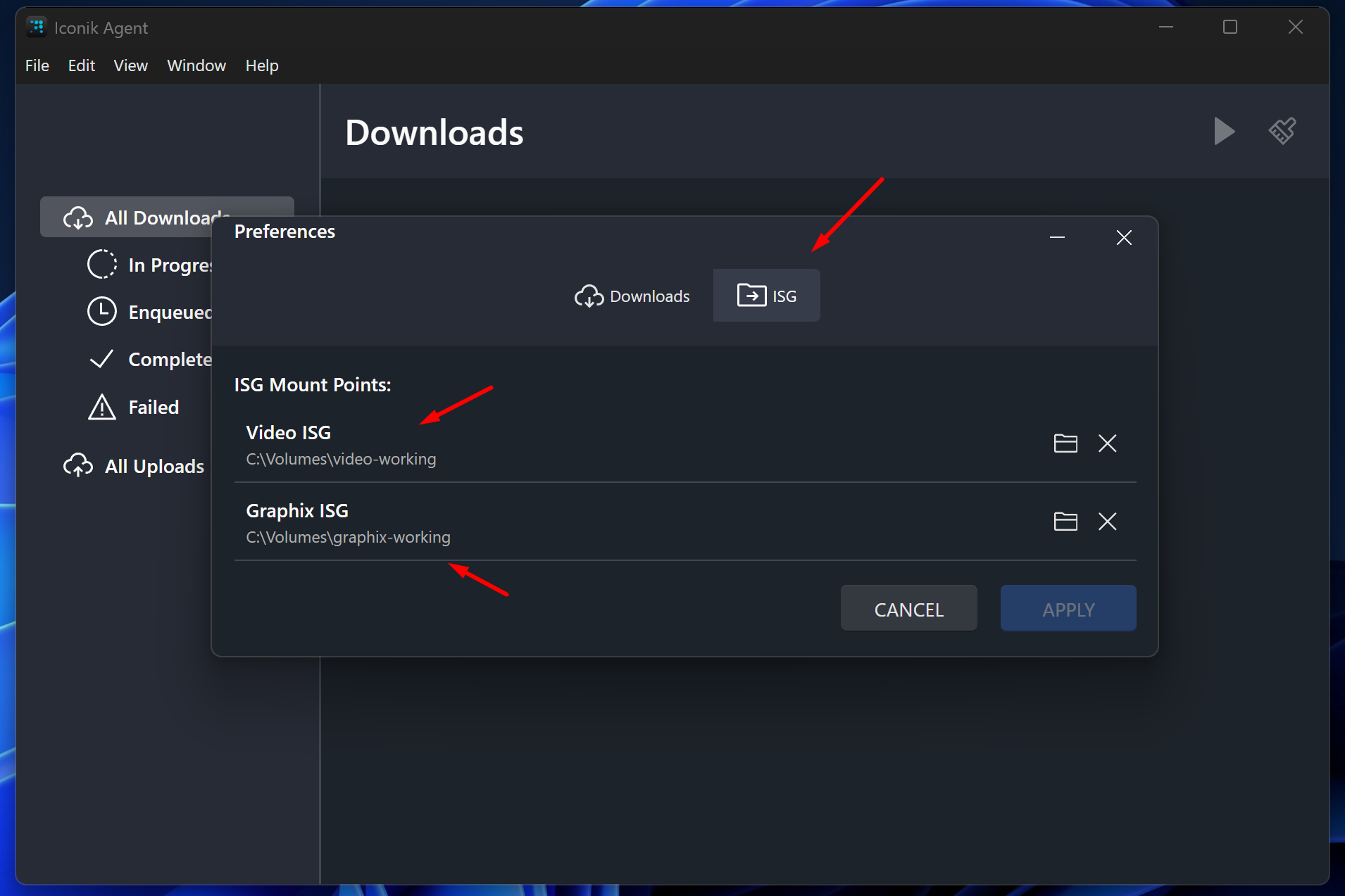Browse folder for Video ISG mount point

click(1065, 443)
